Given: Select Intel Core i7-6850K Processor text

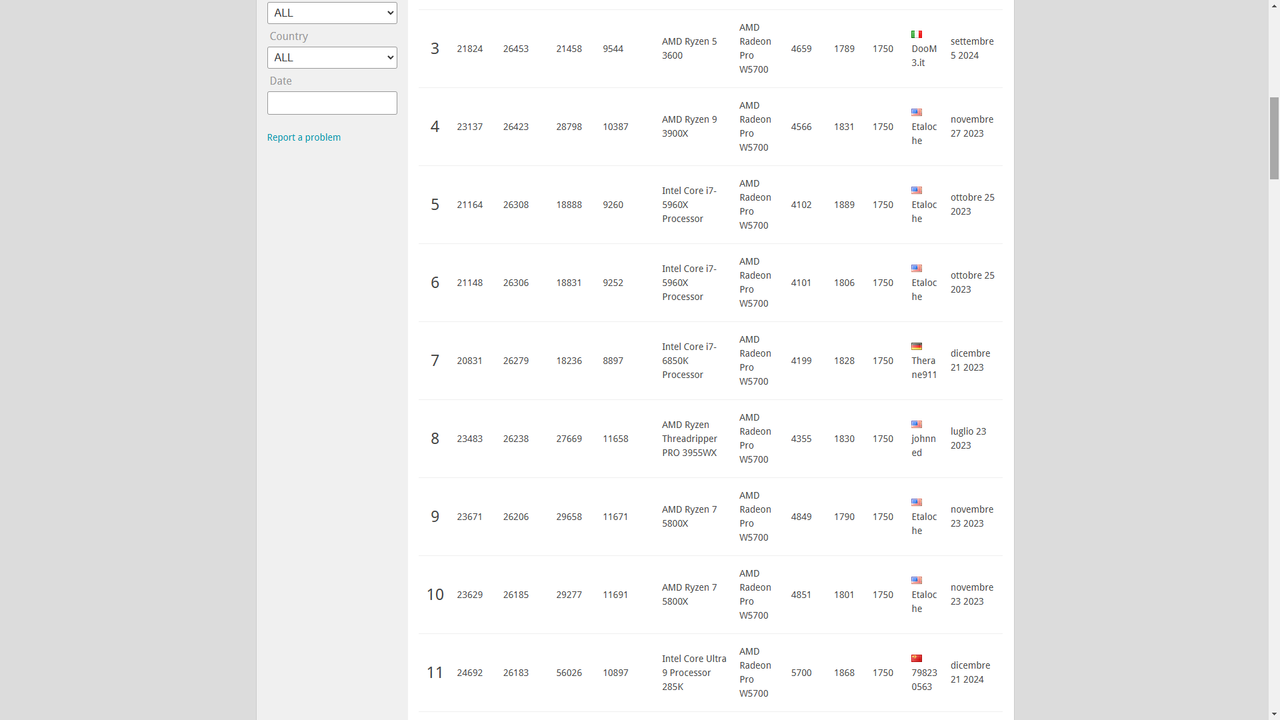Looking at the screenshot, I should tap(689, 361).
